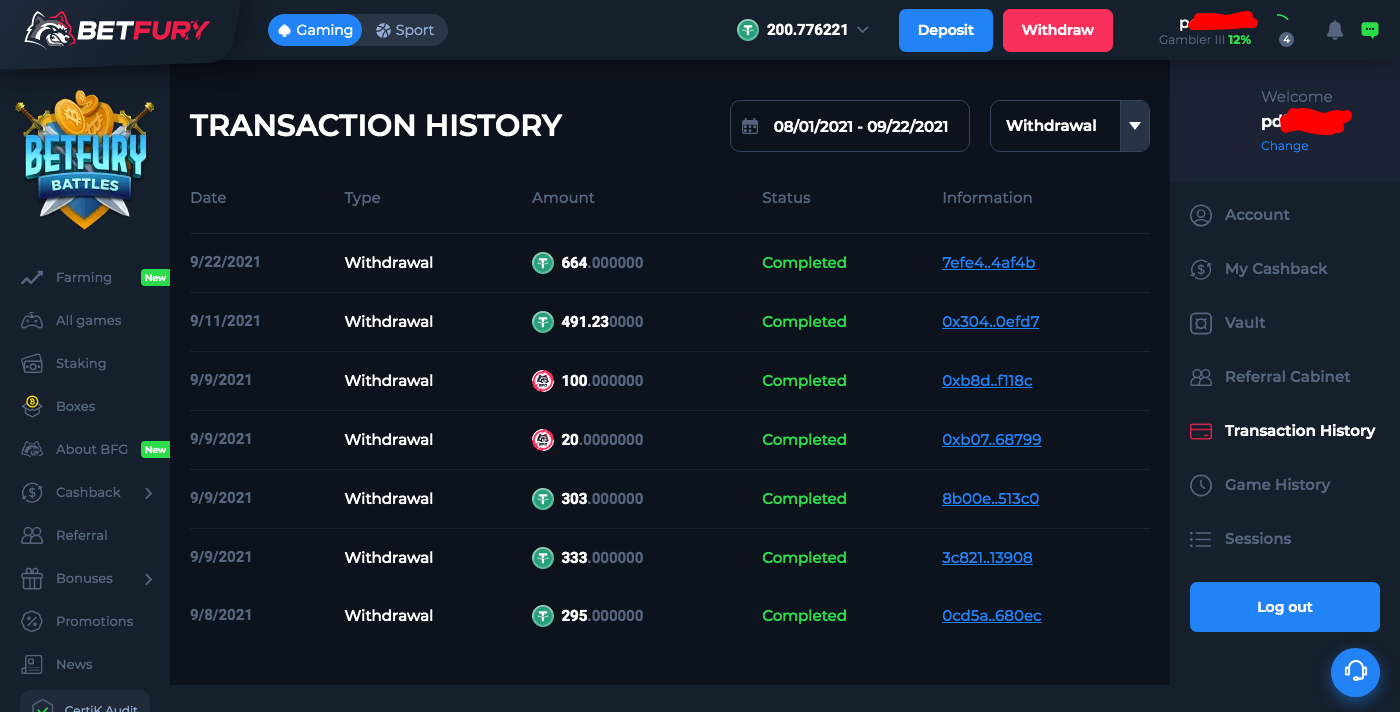Click the Referral people icon

pyautogui.click(x=32, y=536)
